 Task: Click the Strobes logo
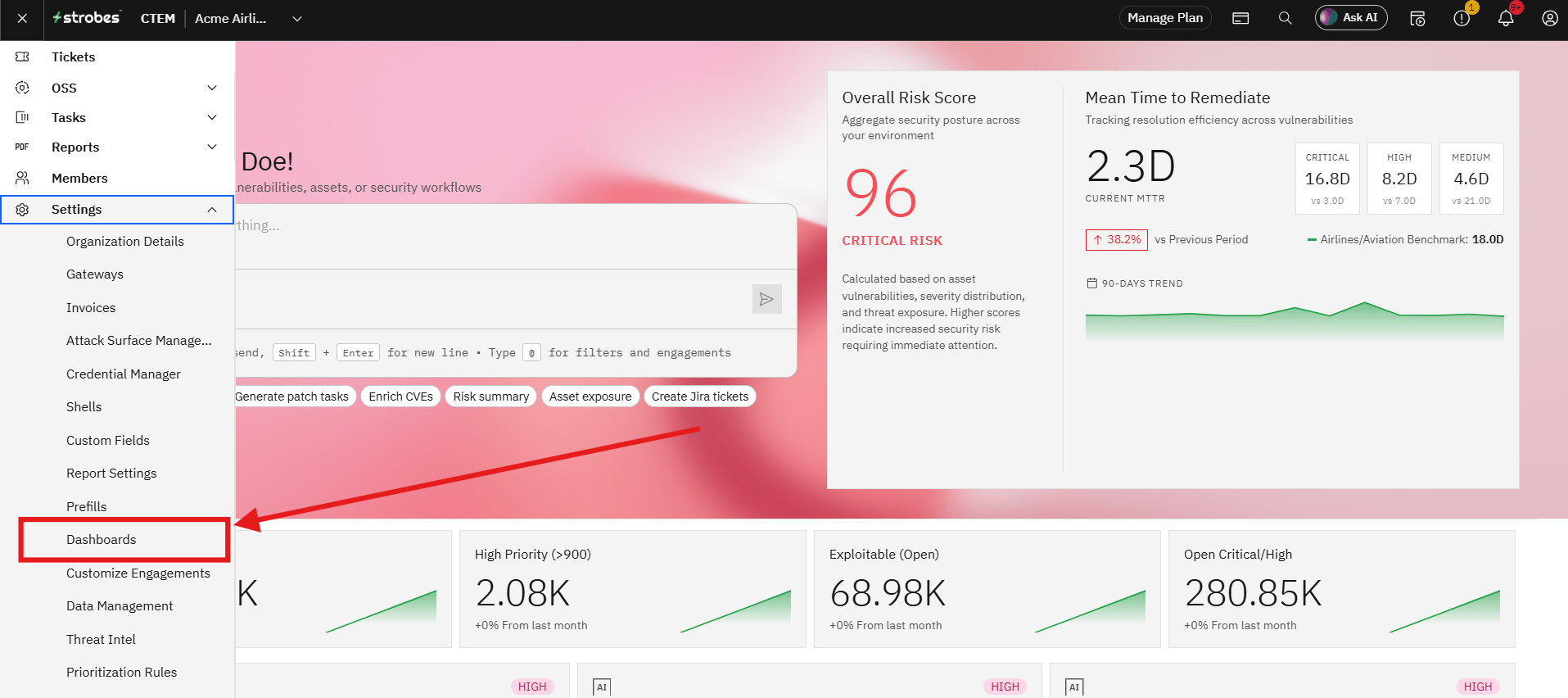[87, 17]
